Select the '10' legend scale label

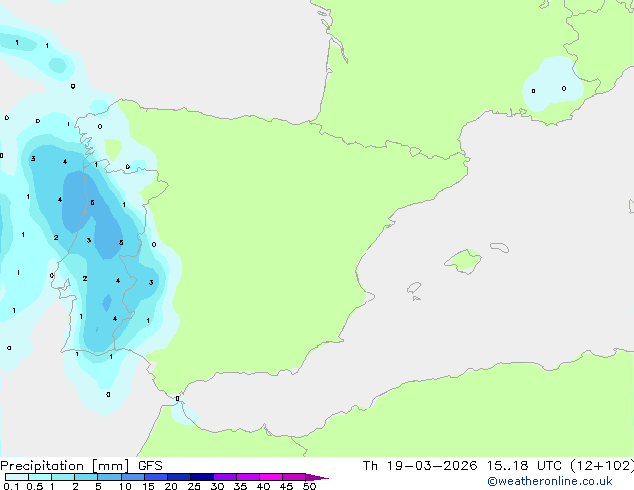(x=125, y=486)
